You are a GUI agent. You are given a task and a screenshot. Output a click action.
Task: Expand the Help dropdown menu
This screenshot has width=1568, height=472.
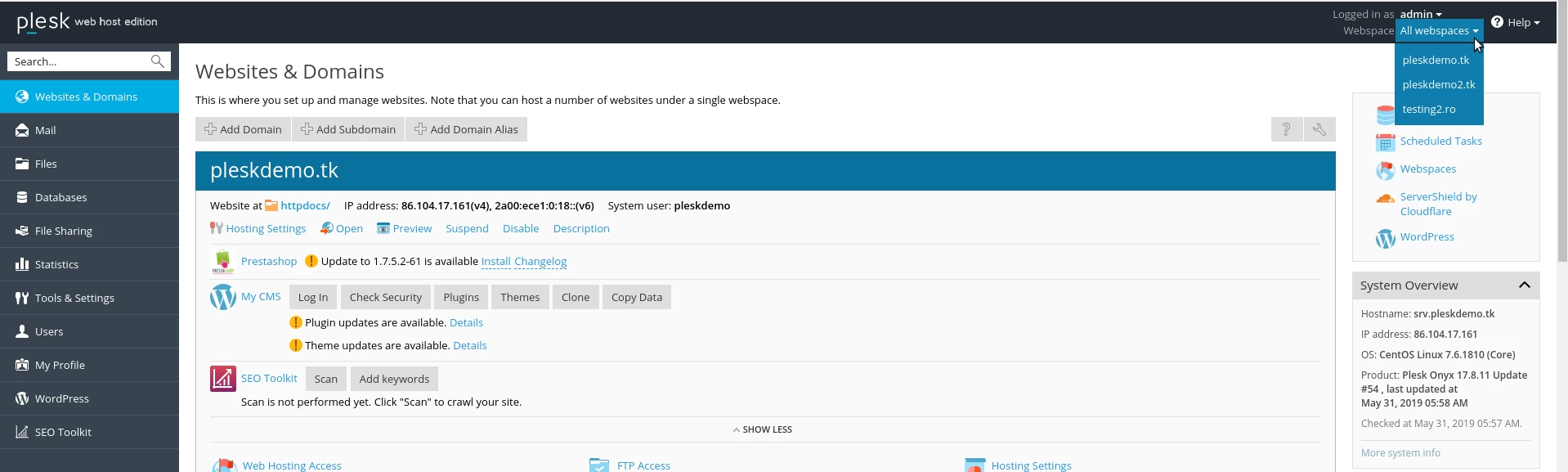point(1517,22)
